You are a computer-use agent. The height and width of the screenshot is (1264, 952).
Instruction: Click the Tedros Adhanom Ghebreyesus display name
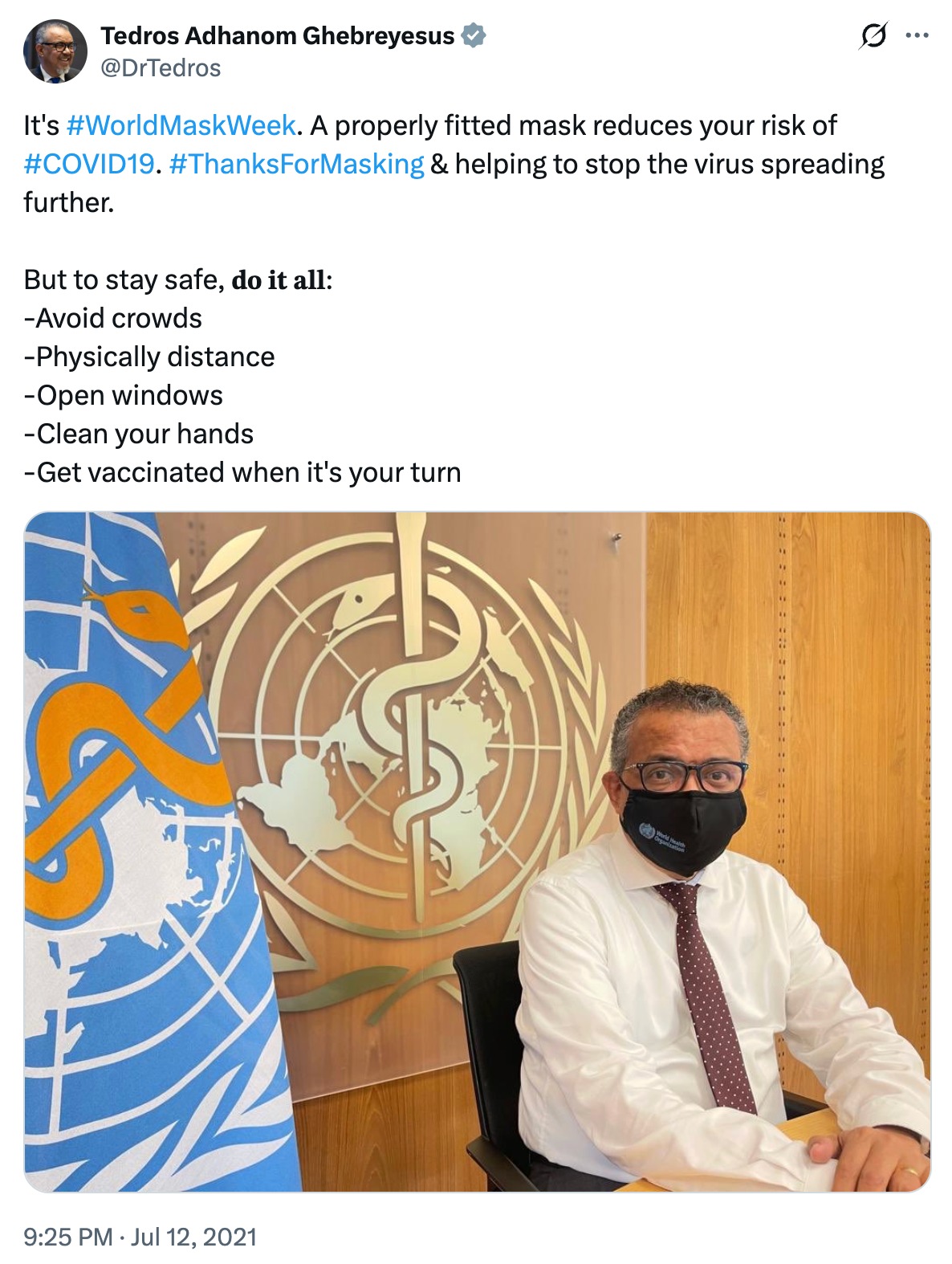coord(278,35)
